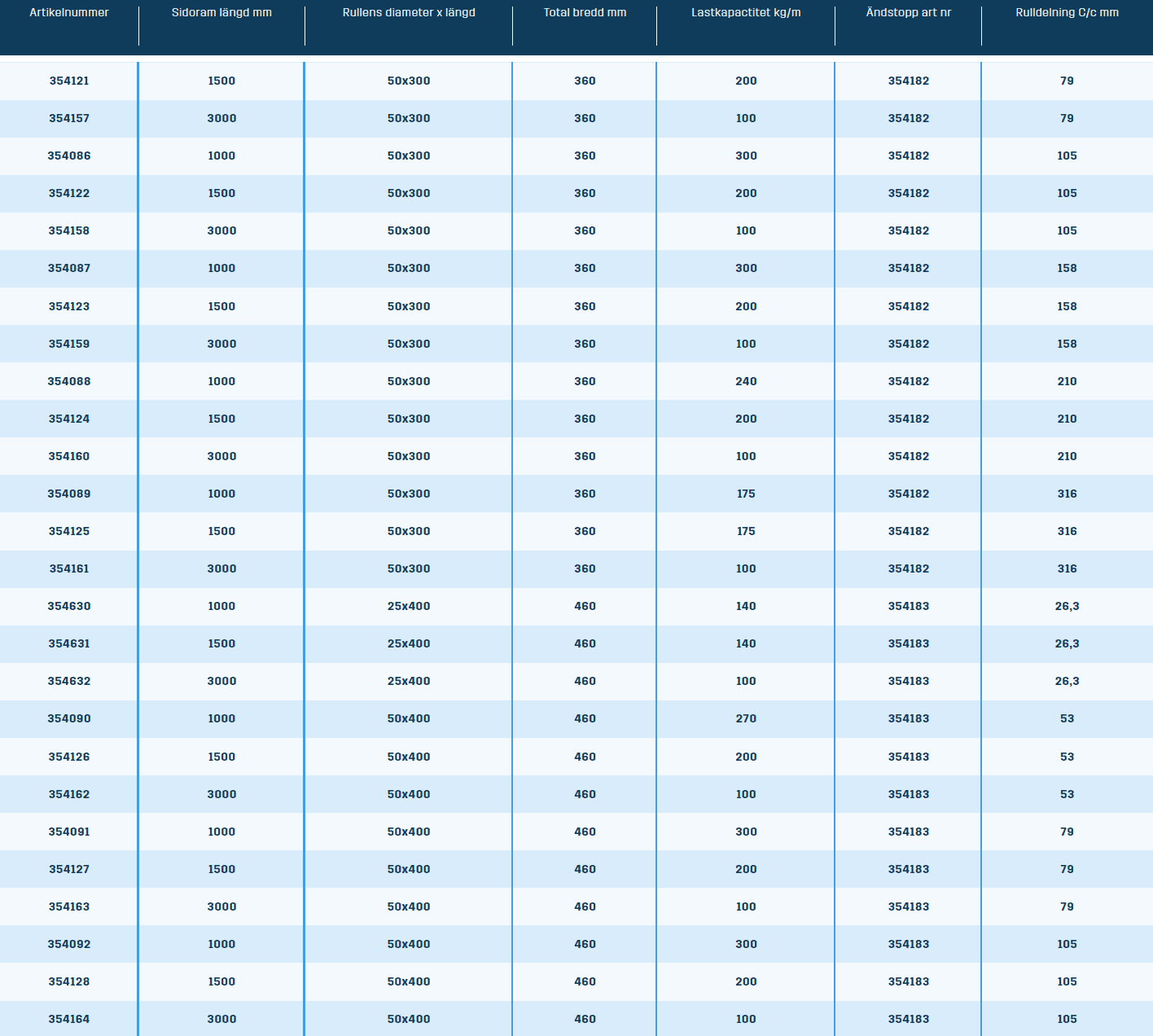Select article number 354122
1153x1036 pixels.
69,194
